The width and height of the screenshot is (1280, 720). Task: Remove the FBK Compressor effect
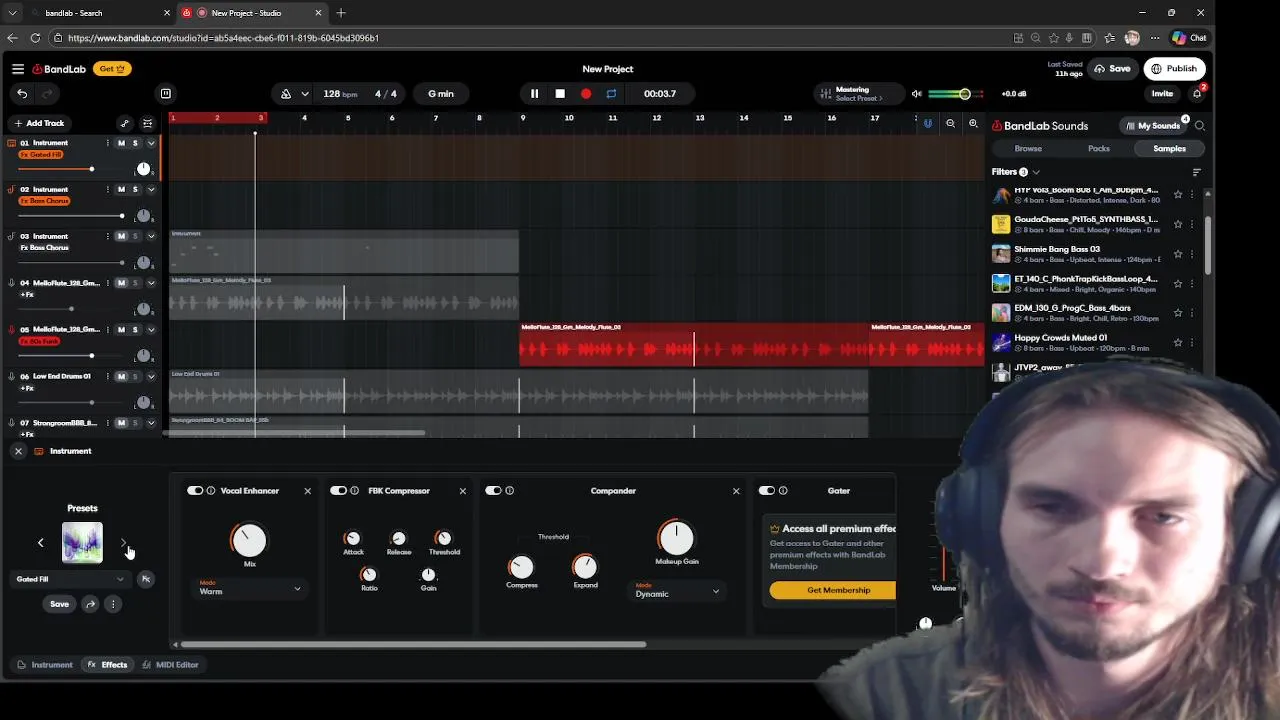[x=462, y=491]
